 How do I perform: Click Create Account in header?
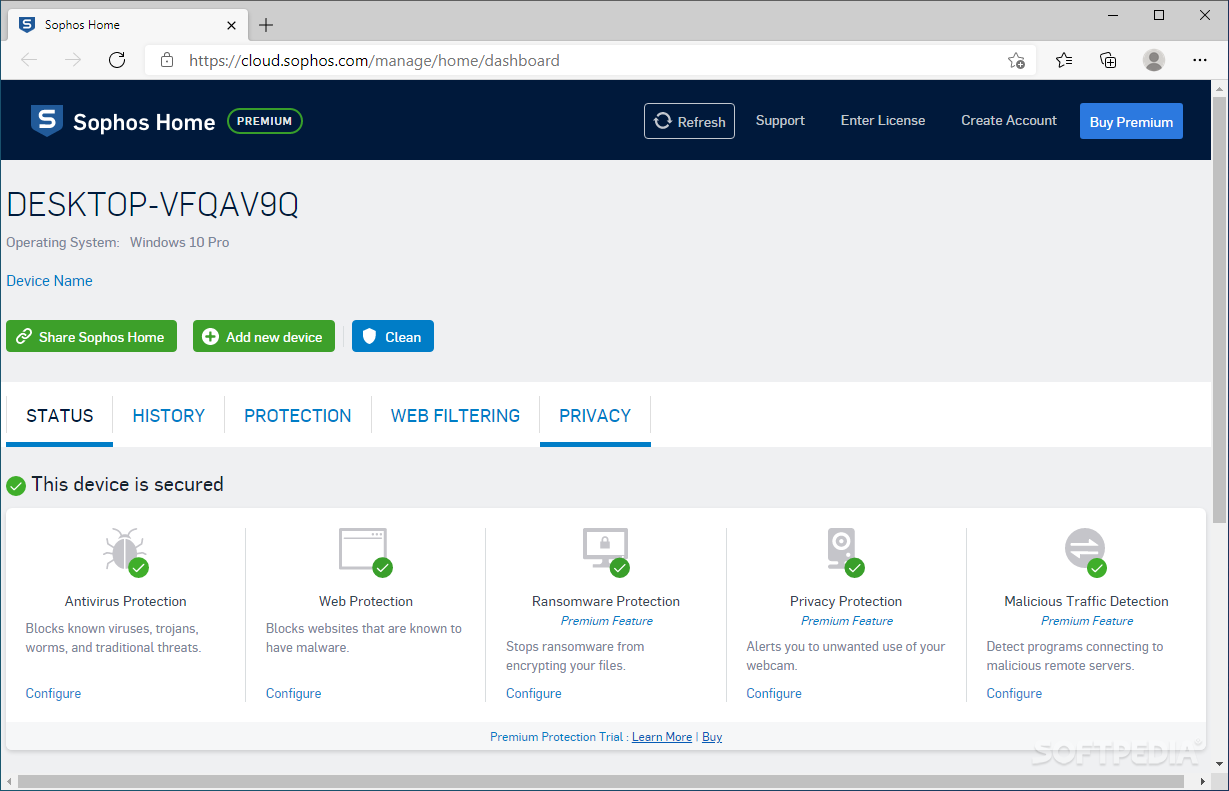click(1009, 120)
